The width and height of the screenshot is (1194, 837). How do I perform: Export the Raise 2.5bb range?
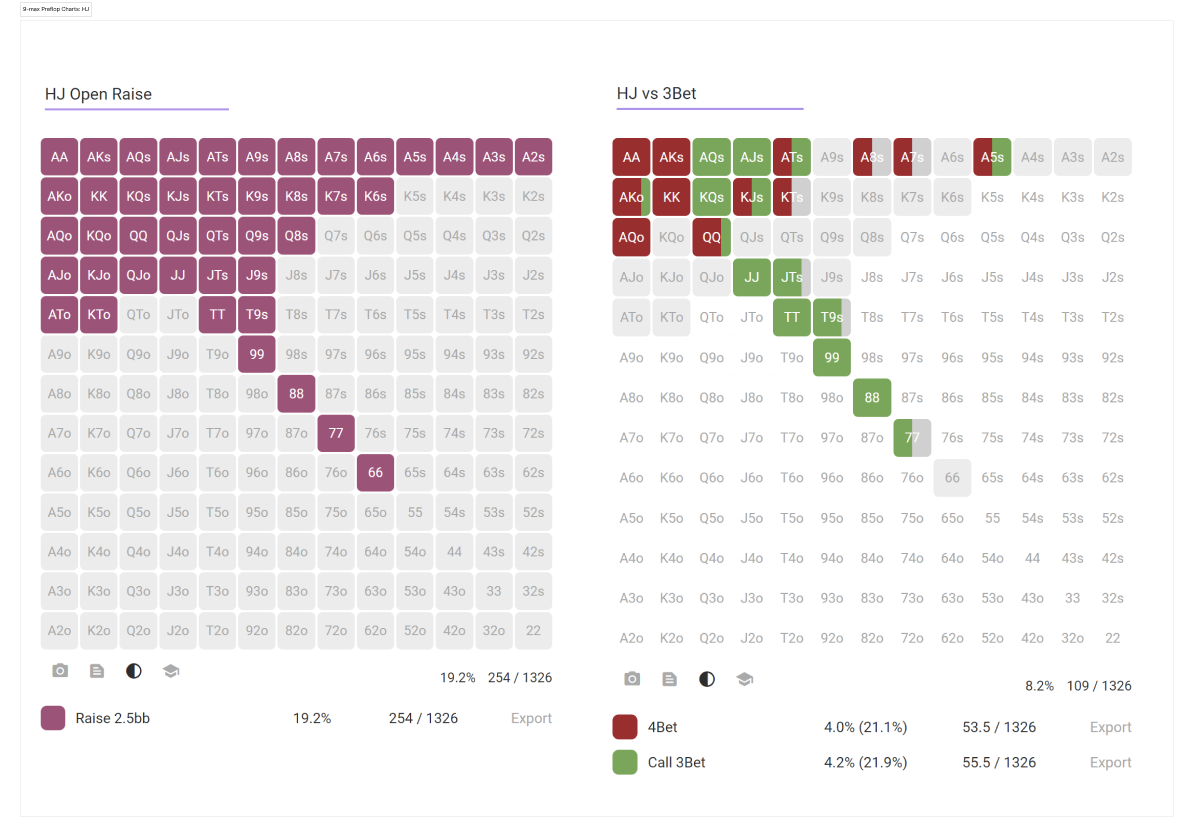pyautogui.click(x=531, y=718)
